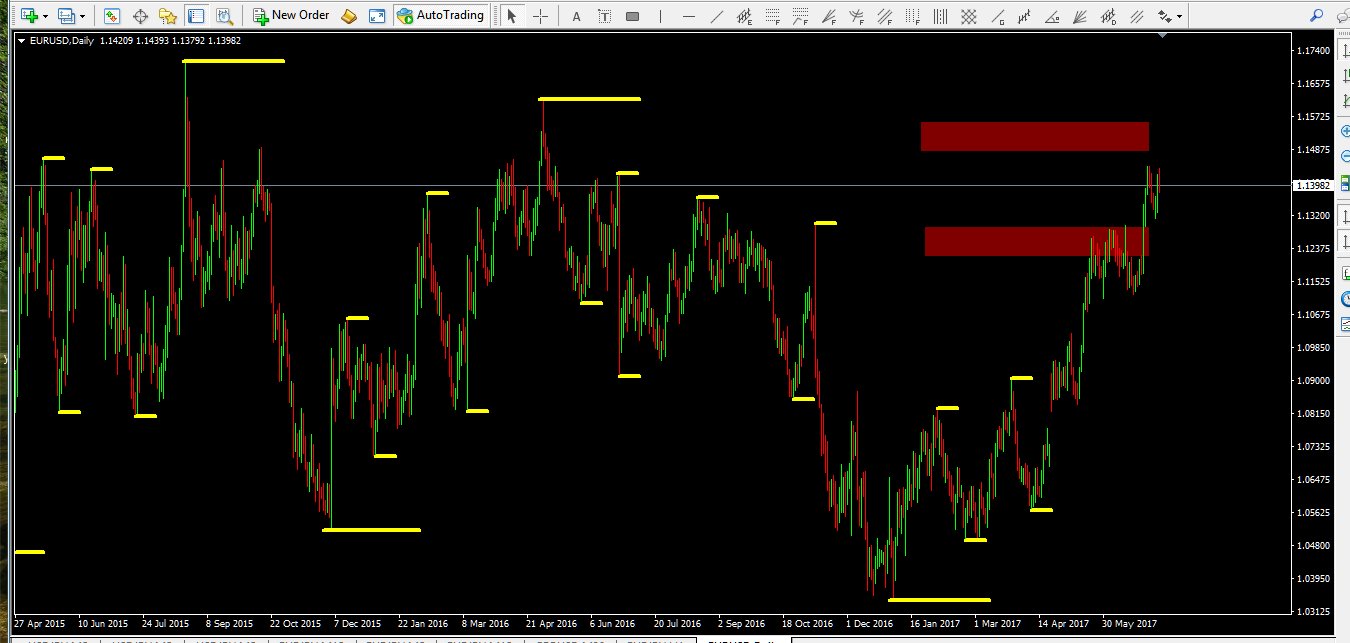Select the Fibonacci Arcs tool
Image resolution: width=1350 pixels, height=643 pixels.
tap(856, 16)
